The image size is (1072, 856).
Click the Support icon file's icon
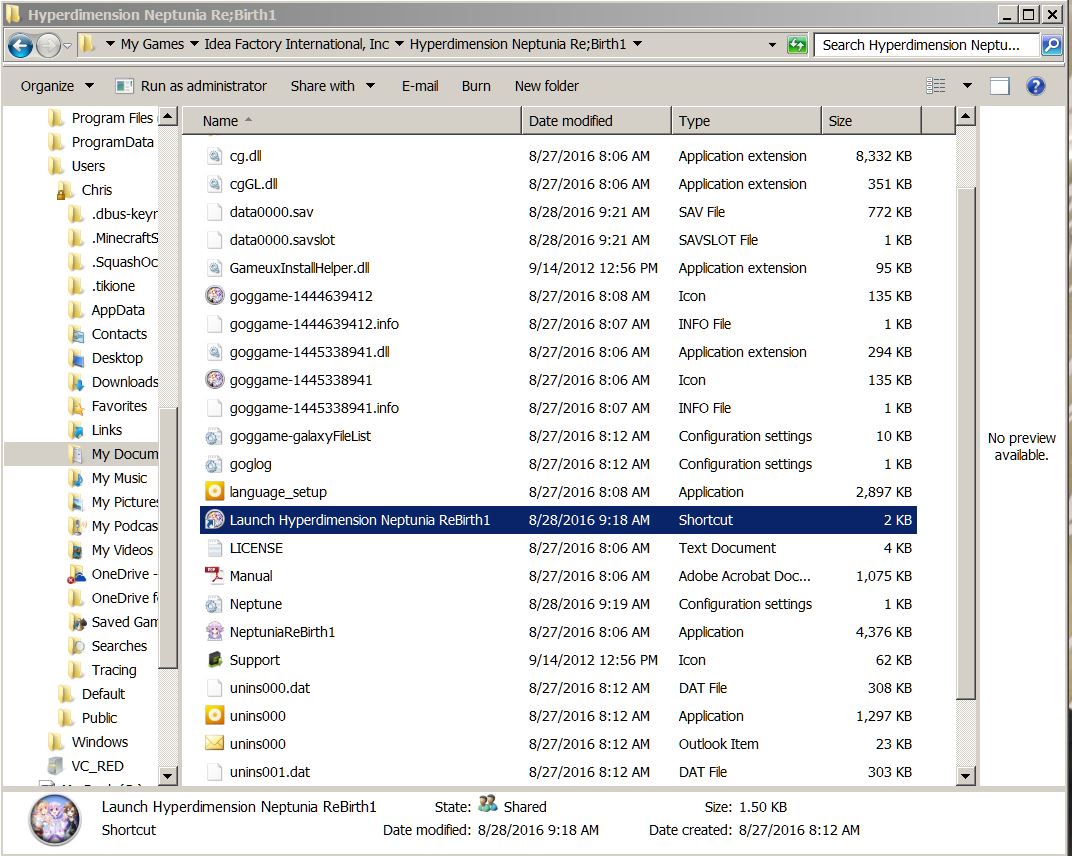[215, 660]
